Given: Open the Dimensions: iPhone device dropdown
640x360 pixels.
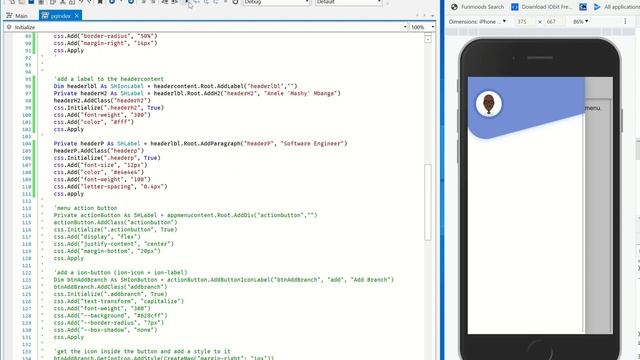Looking at the screenshot, I should 477,22.
